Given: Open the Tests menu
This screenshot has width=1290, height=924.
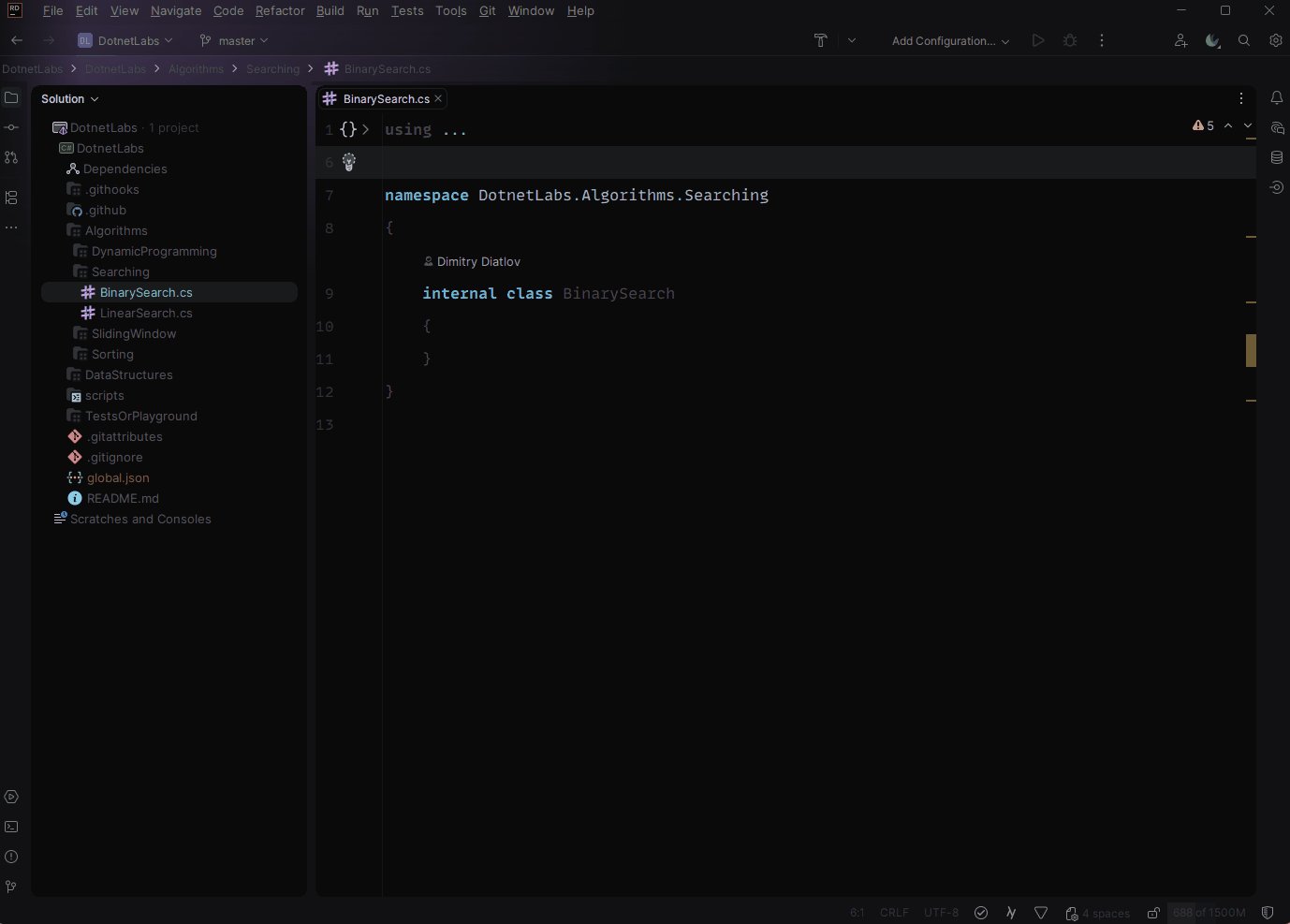Looking at the screenshot, I should coord(407,10).
